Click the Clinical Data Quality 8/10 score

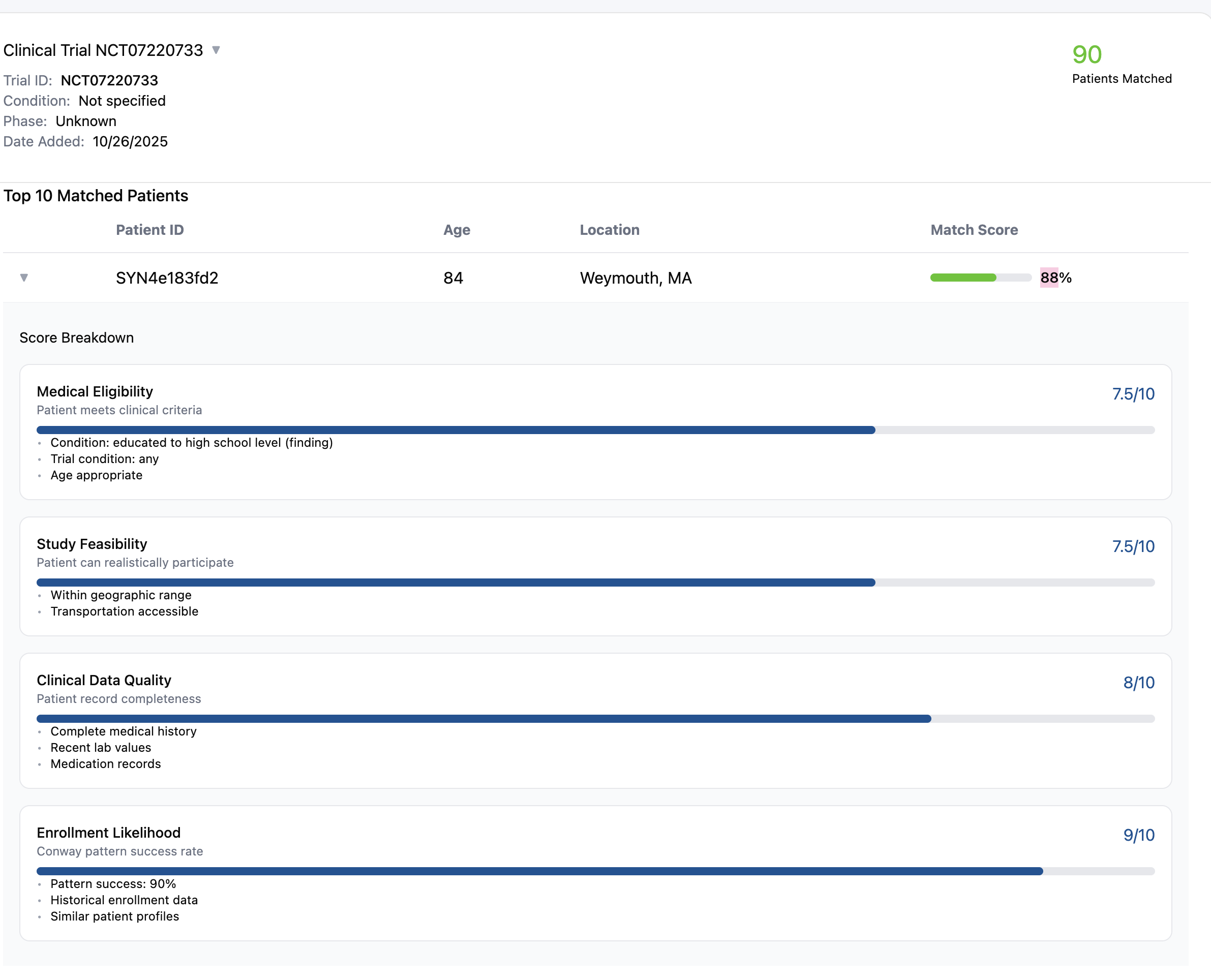1138,683
